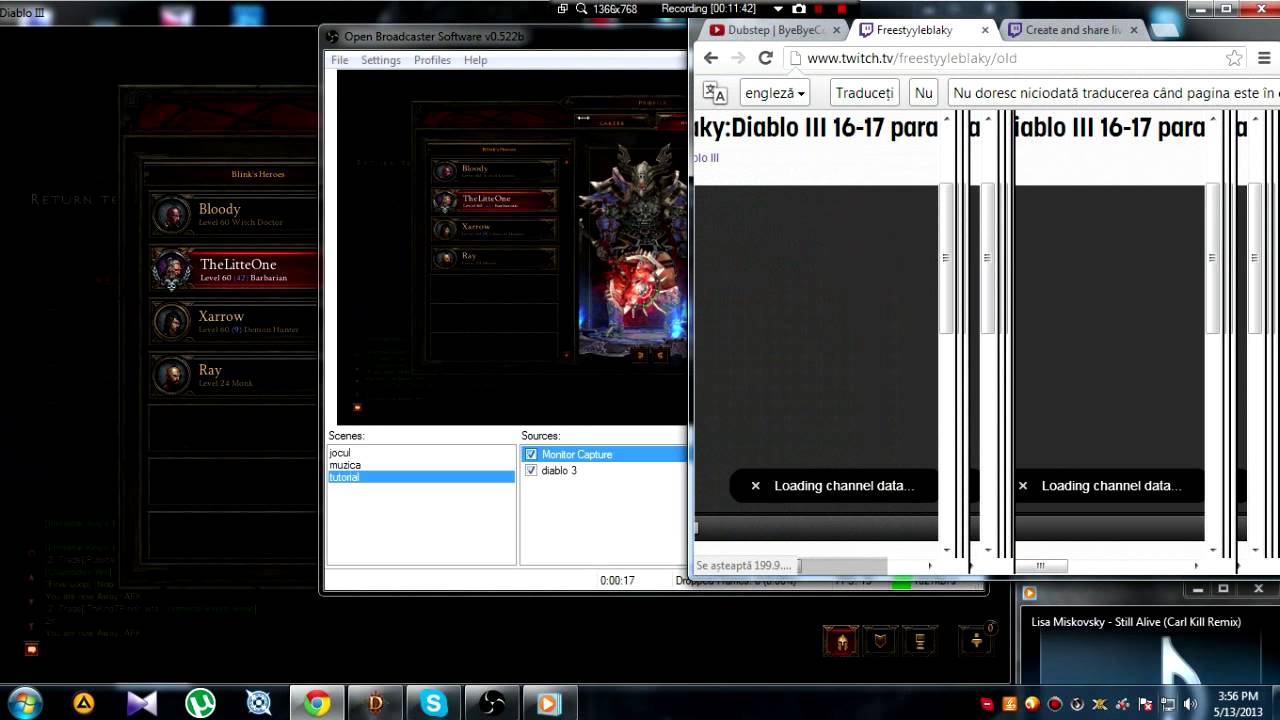This screenshot has height=720, width=1280.
Task: Click the third Diablo III bottom bar icon
Action: pos(919,641)
